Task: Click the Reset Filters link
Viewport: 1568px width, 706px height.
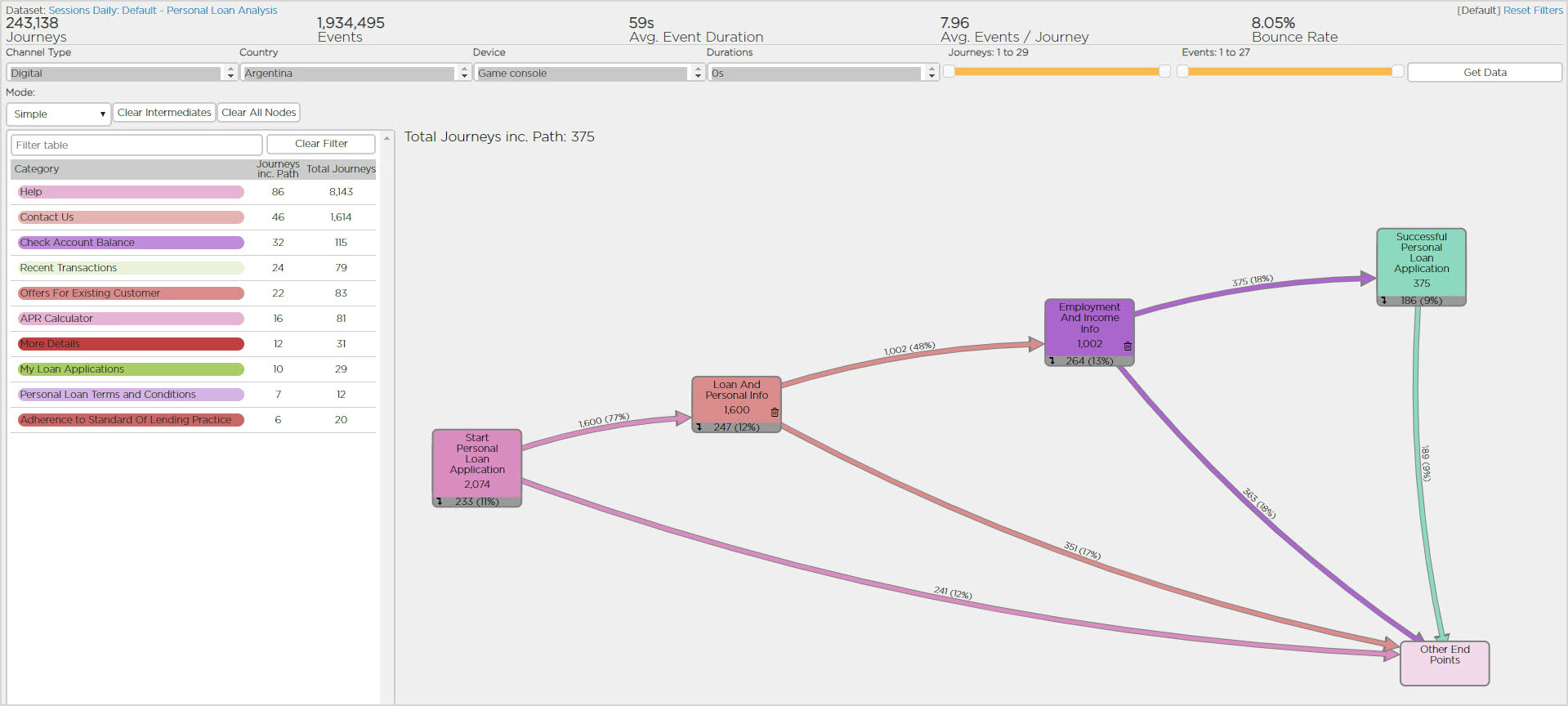Action: click(x=1532, y=11)
